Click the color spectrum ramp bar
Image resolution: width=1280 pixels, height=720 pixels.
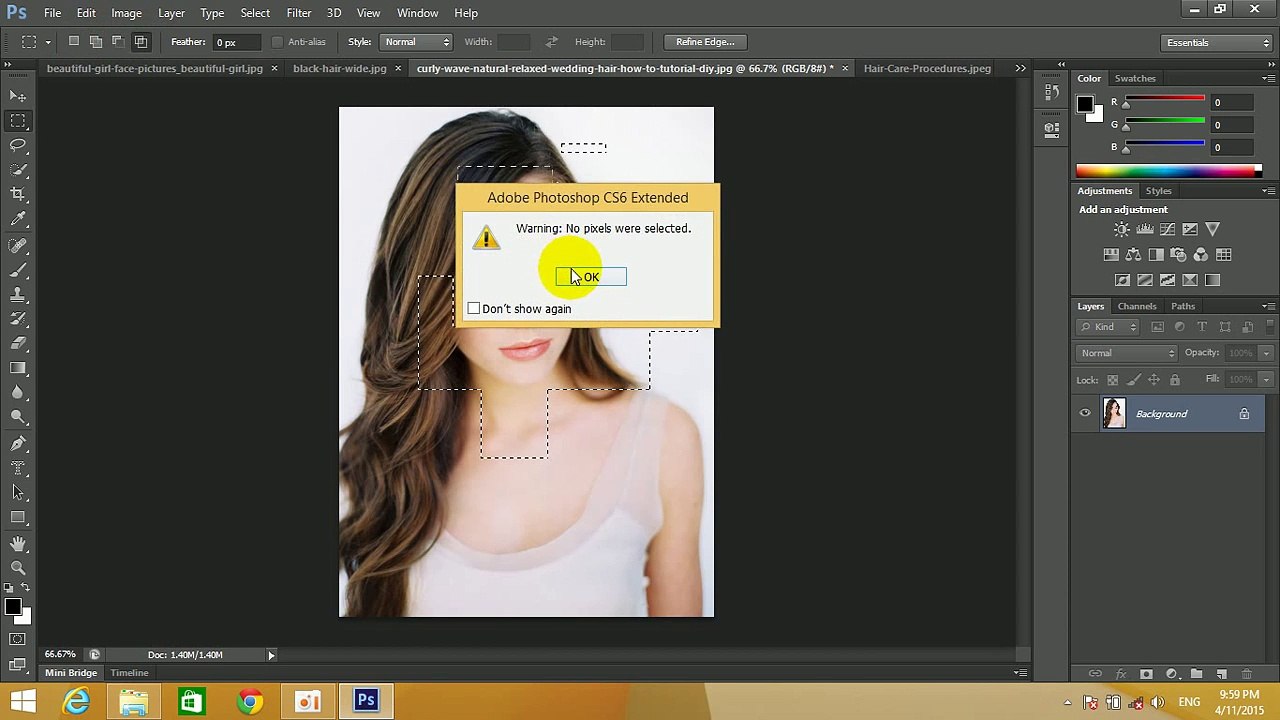coord(1168,171)
